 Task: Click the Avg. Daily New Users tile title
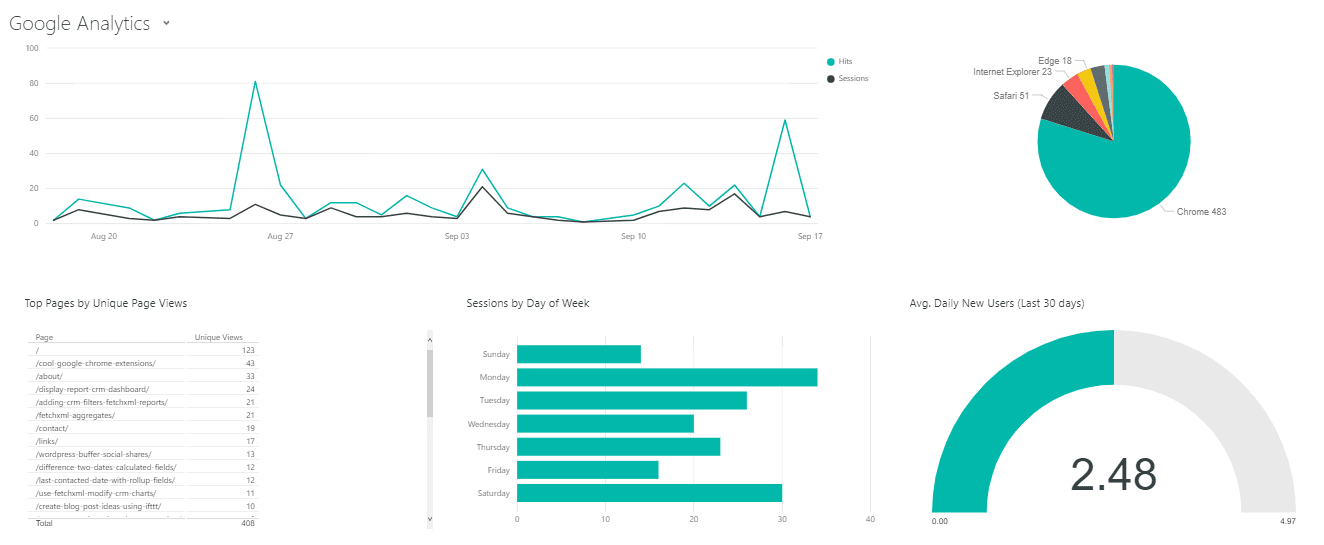997,303
